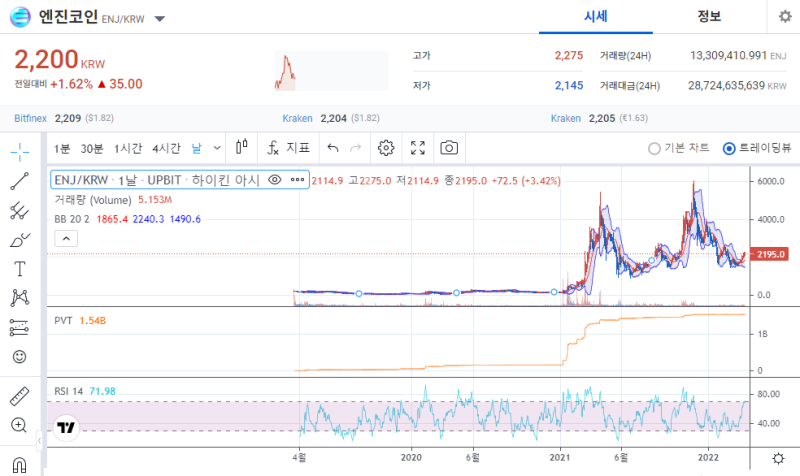Open chart axis settings gear at bottom right

click(778, 458)
